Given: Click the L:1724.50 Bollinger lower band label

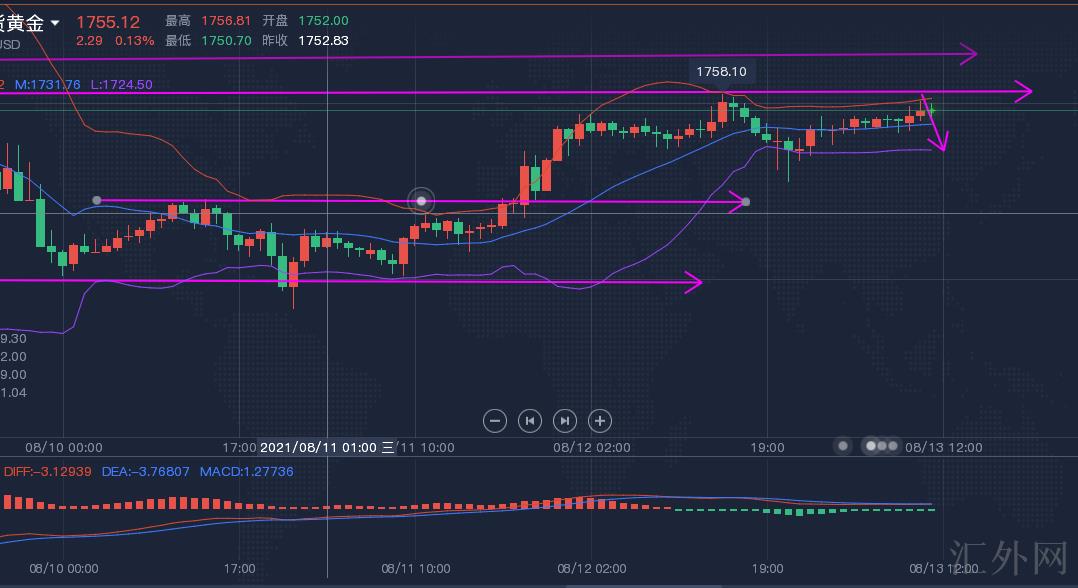Looking at the screenshot, I should coord(121,85).
